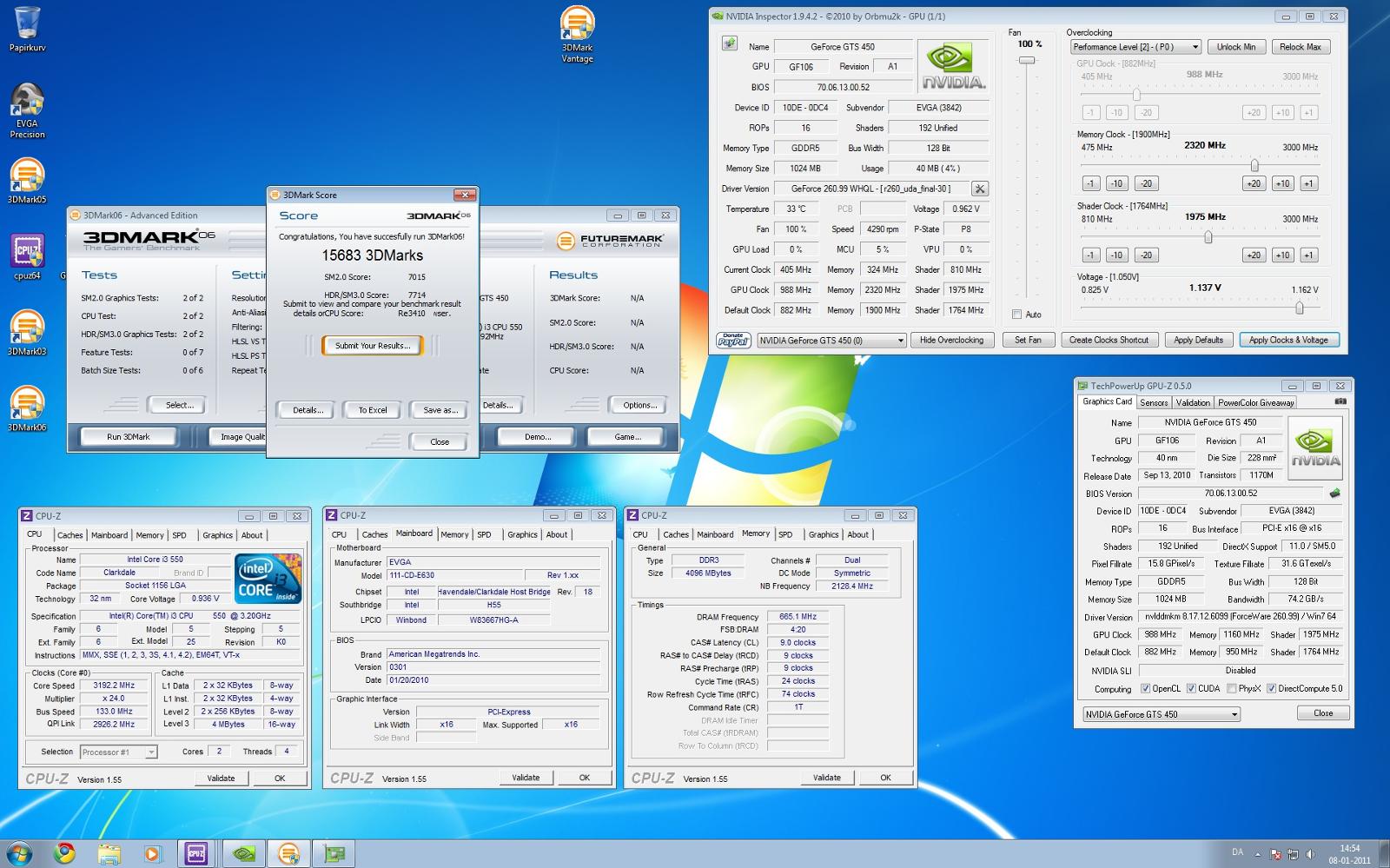This screenshot has width=1390, height=868.
Task: Click the GPU-Z screenshot camera icon
Action: pos(1340,401)
